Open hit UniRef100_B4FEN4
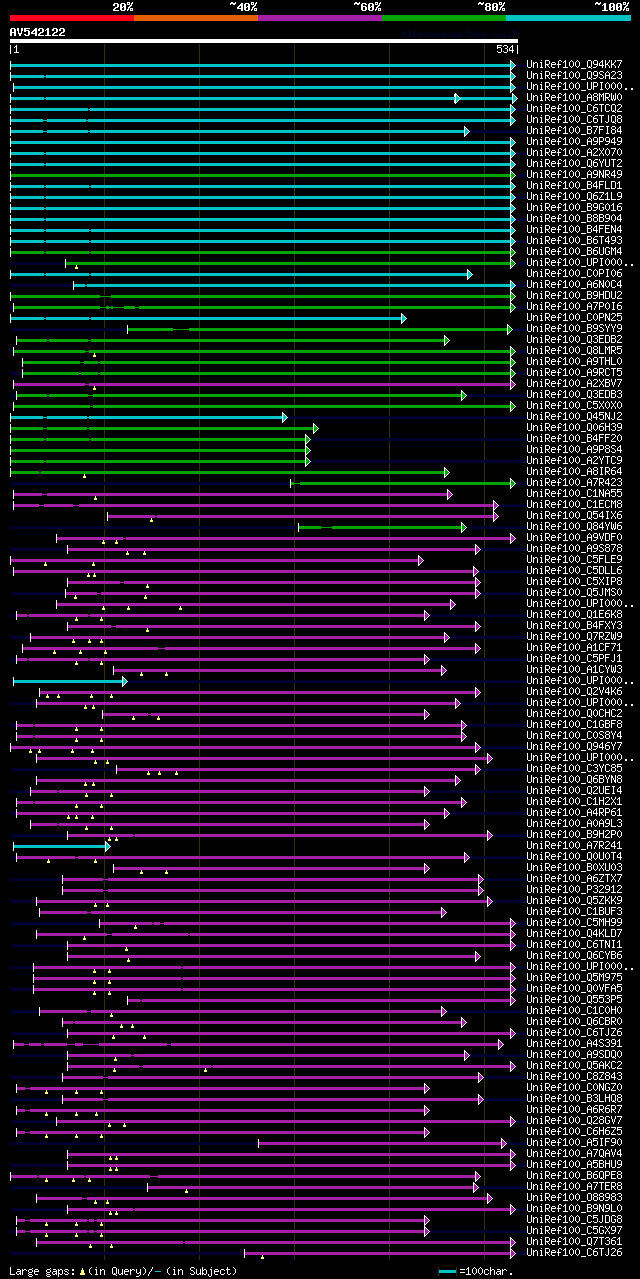This screenshot has width=640, height=1279. tap(576, 229)
